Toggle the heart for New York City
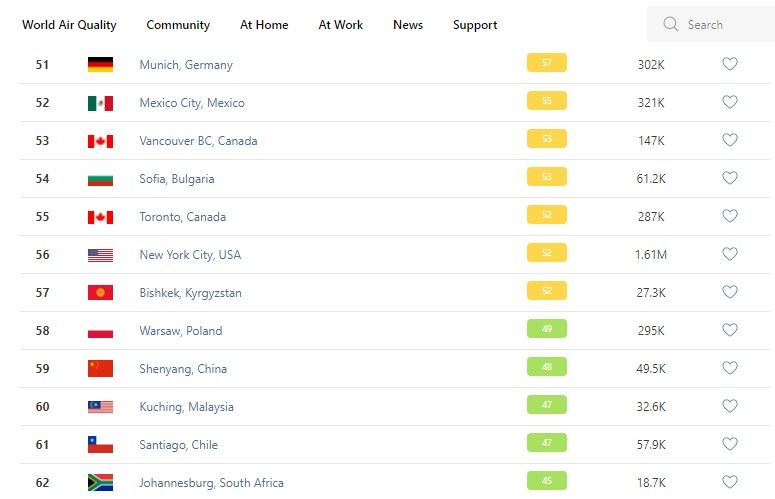Screen dimensions: 775x499 coord(730,254)
